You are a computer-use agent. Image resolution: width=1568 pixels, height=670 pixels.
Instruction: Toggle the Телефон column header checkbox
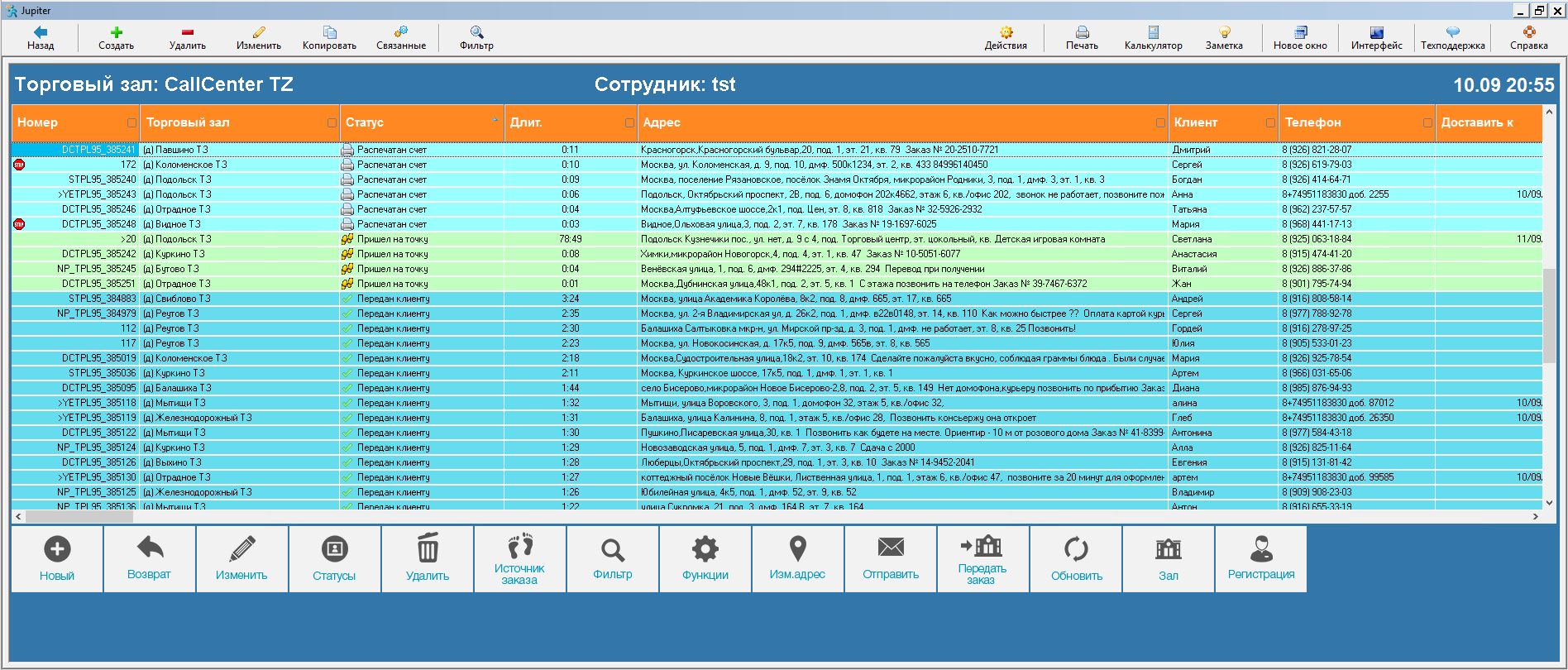tap(1427, 122)
